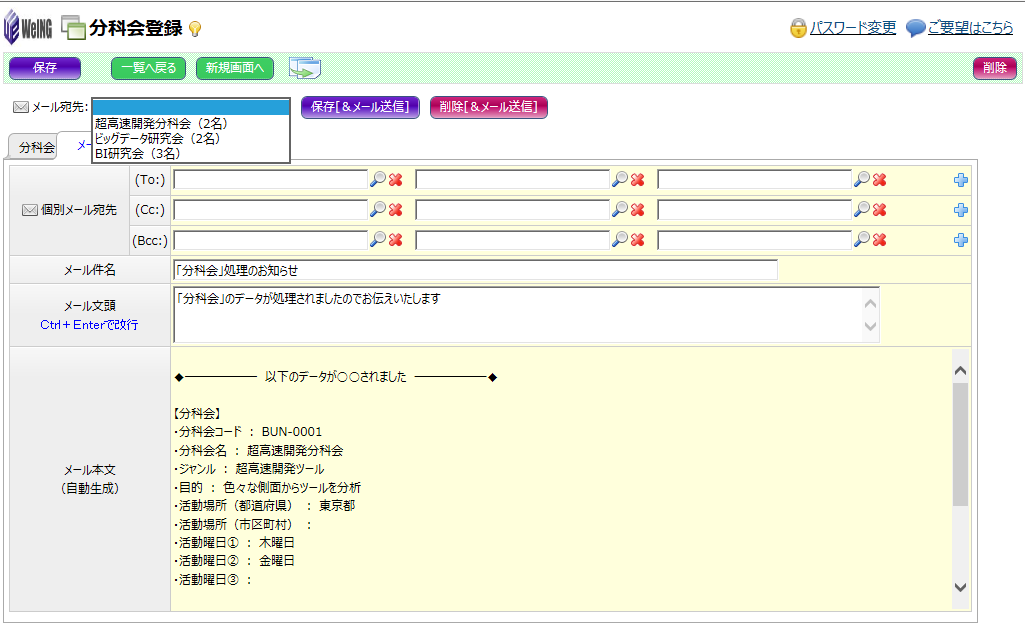The width and height of the screenshot is (1025, 633).
Task: Pick BI研究会（3名） in mail recipient list
Action: coord(137,153)
